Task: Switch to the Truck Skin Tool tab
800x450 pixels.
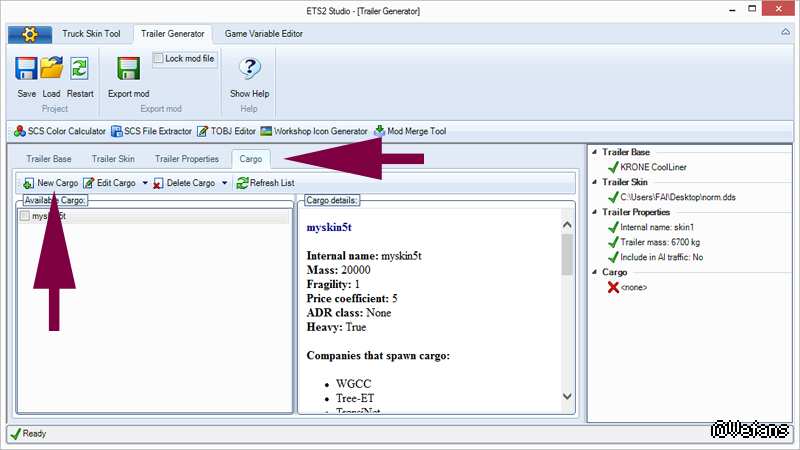Action: click(84, 34)
